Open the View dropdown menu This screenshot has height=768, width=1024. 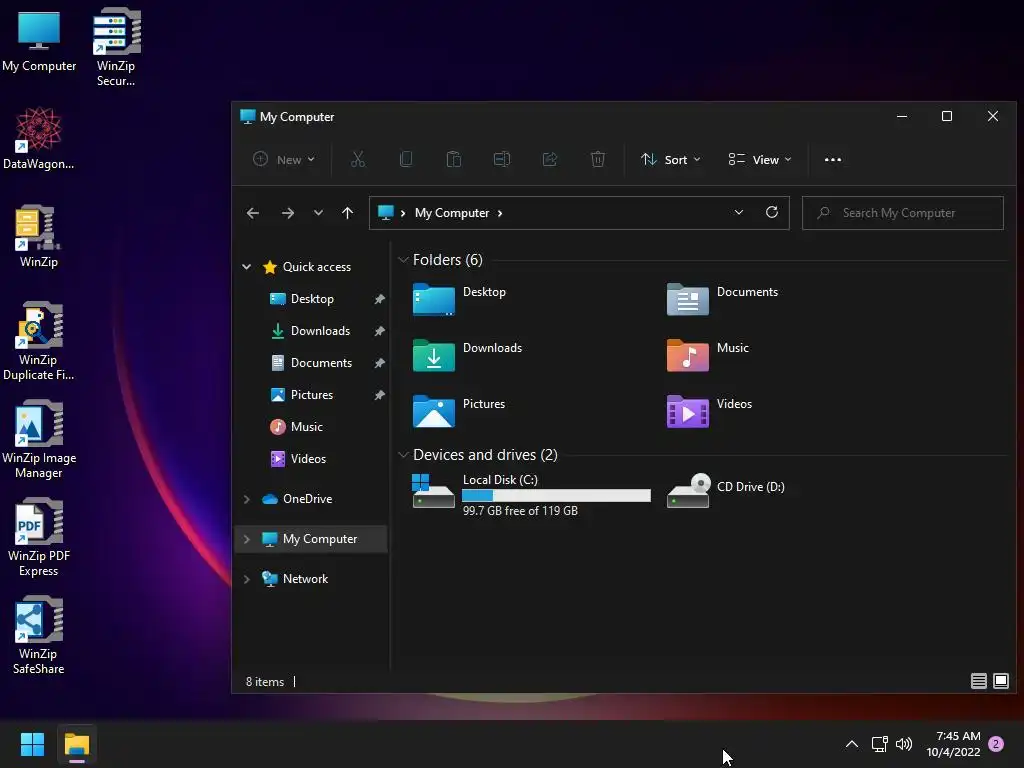[760, 159]
